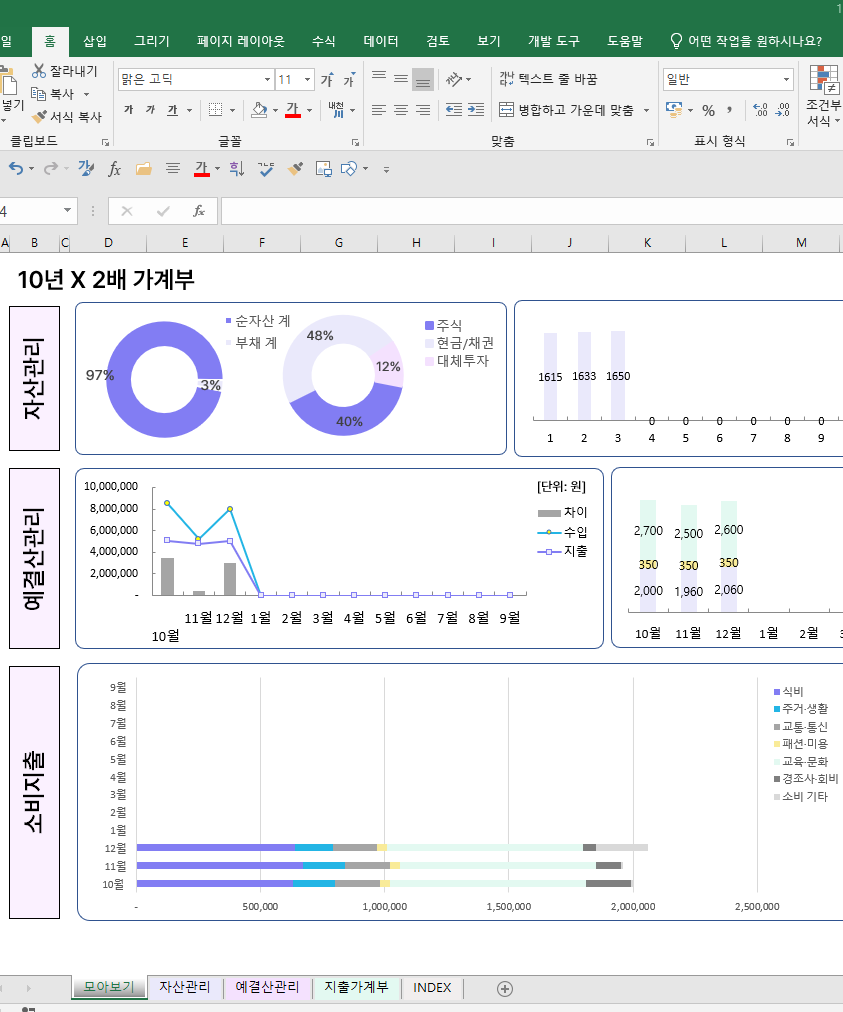Click column header G

click(x=339, y=243)
